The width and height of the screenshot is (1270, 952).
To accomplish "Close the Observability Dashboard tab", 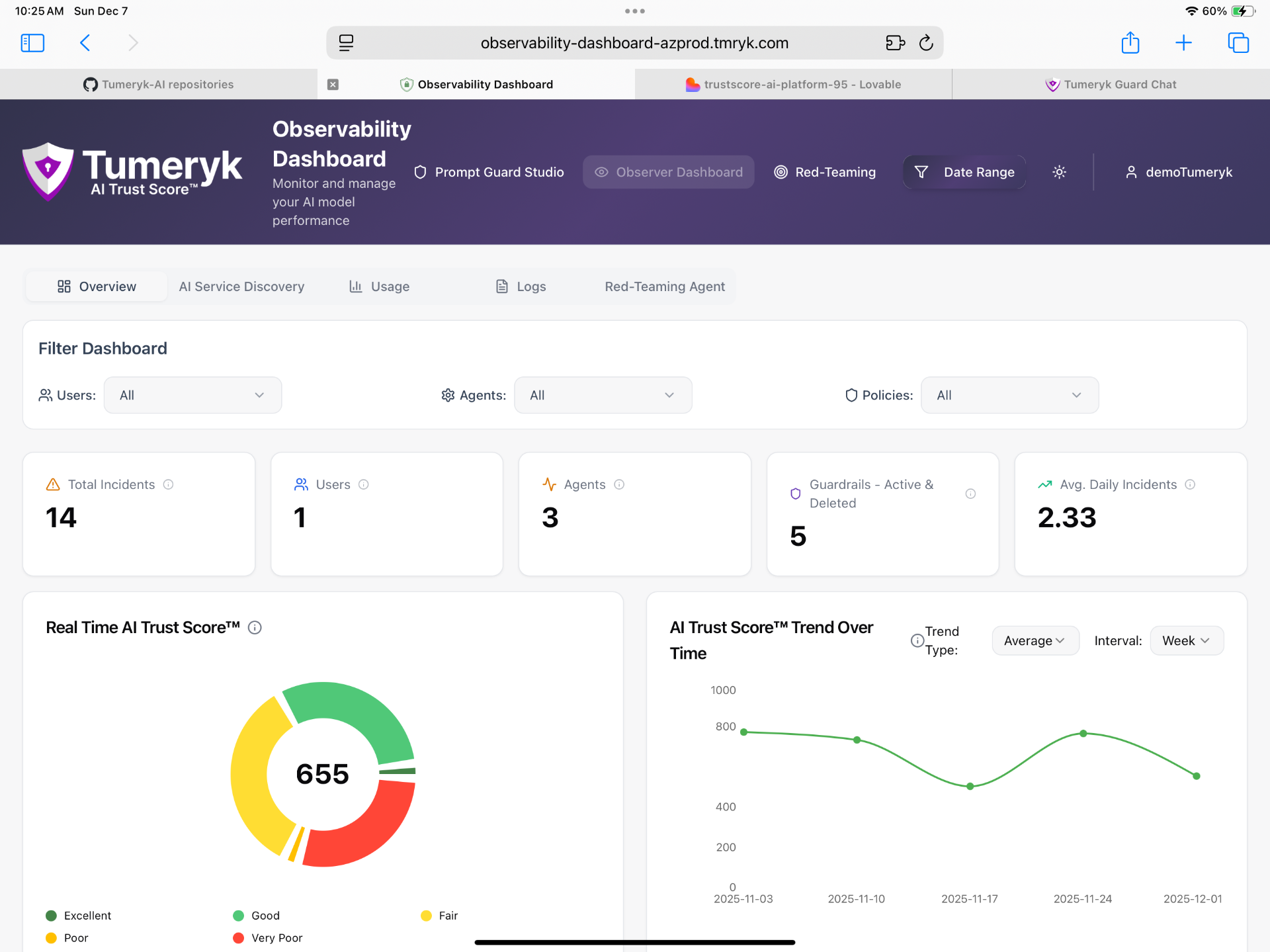I will coord(333,85).
